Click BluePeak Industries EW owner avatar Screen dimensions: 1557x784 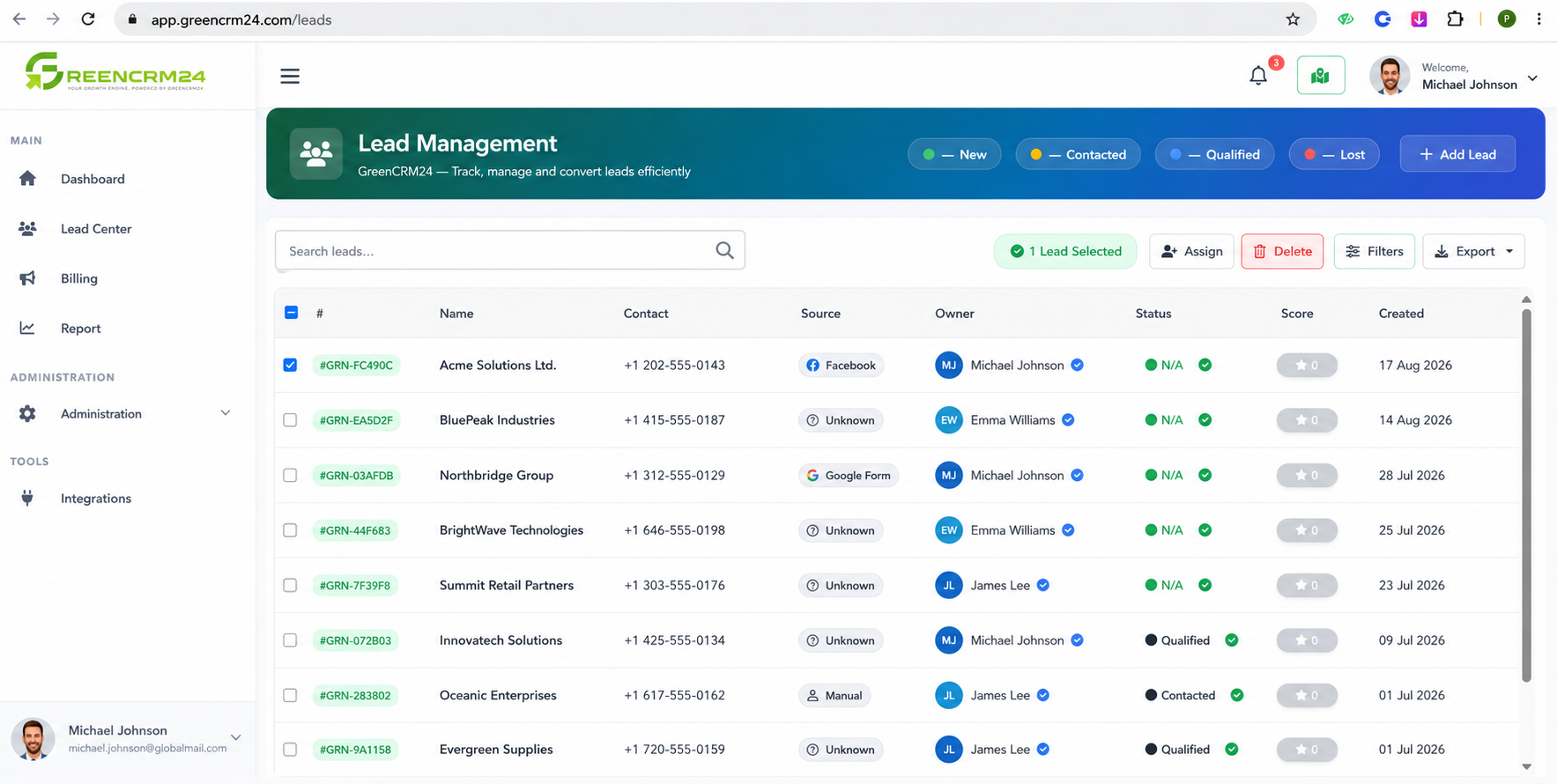[948, 420]
